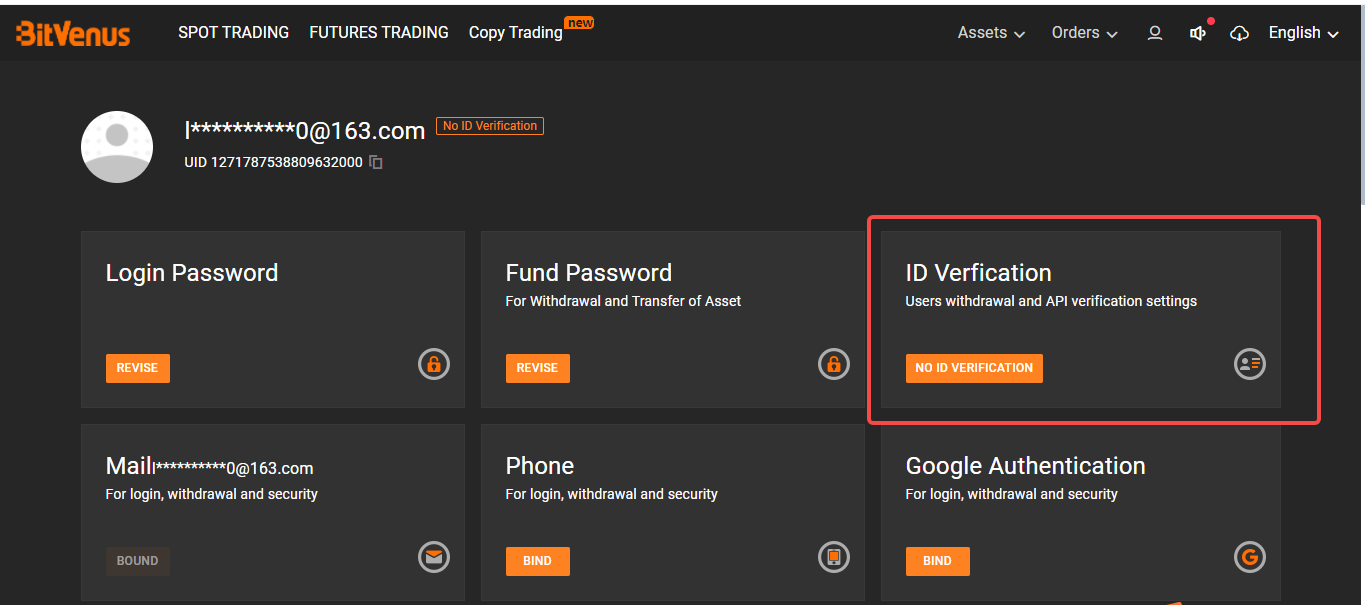1365x605 pixels.
Task: Open the announcements speaker icon
Action: 1197,33
